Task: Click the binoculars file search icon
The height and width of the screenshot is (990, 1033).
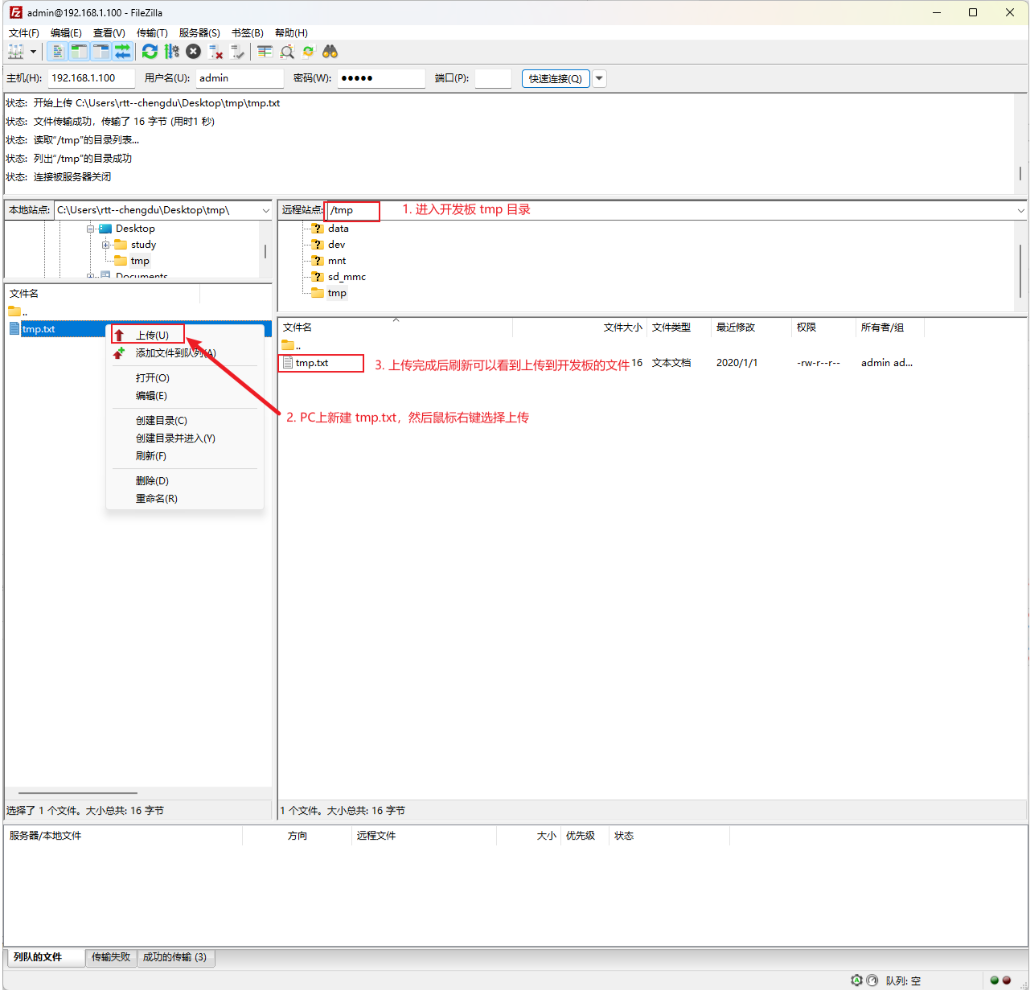Action: (x=330, y=51)
